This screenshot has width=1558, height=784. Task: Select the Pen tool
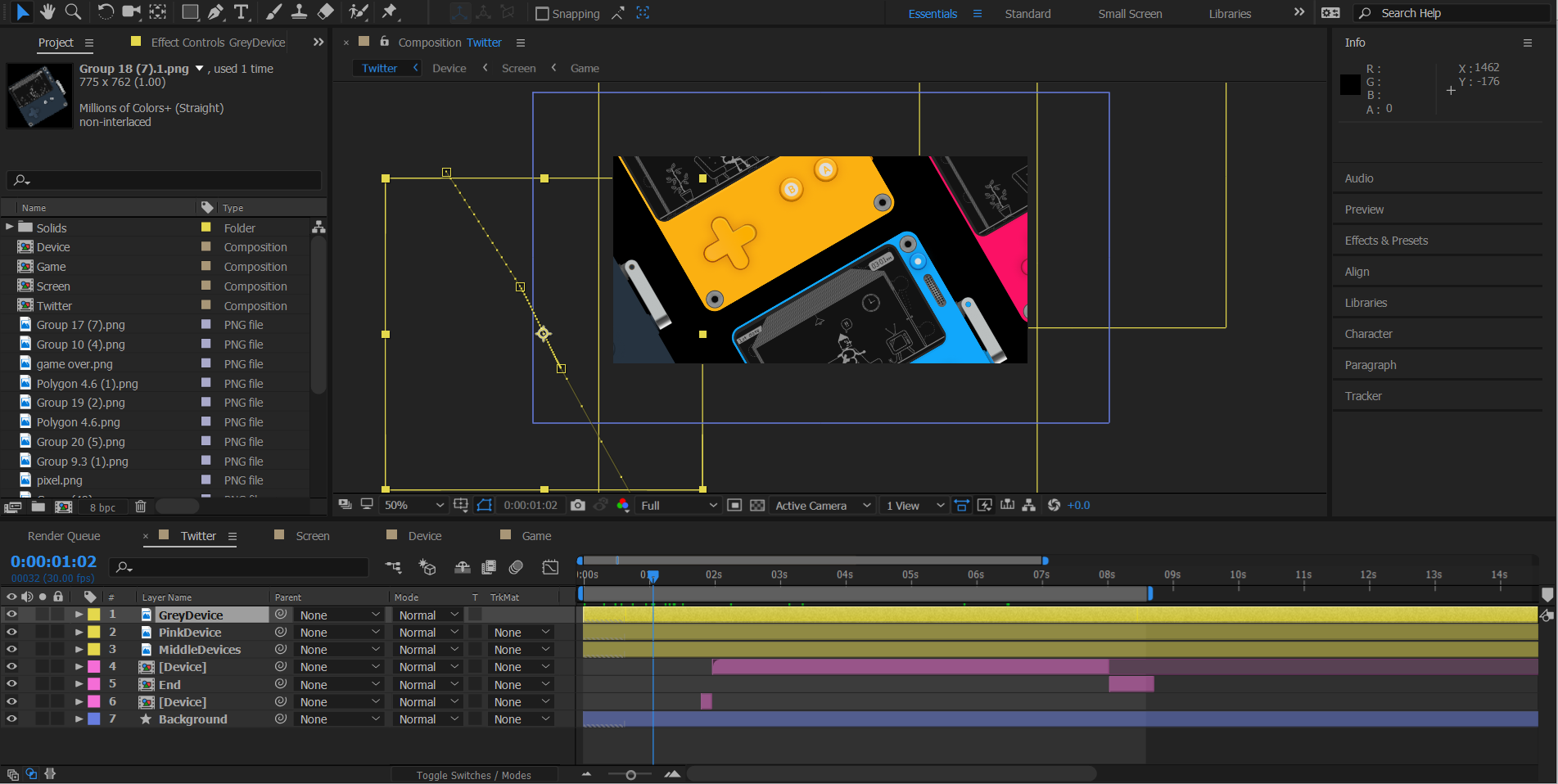[x=215, y=11]
